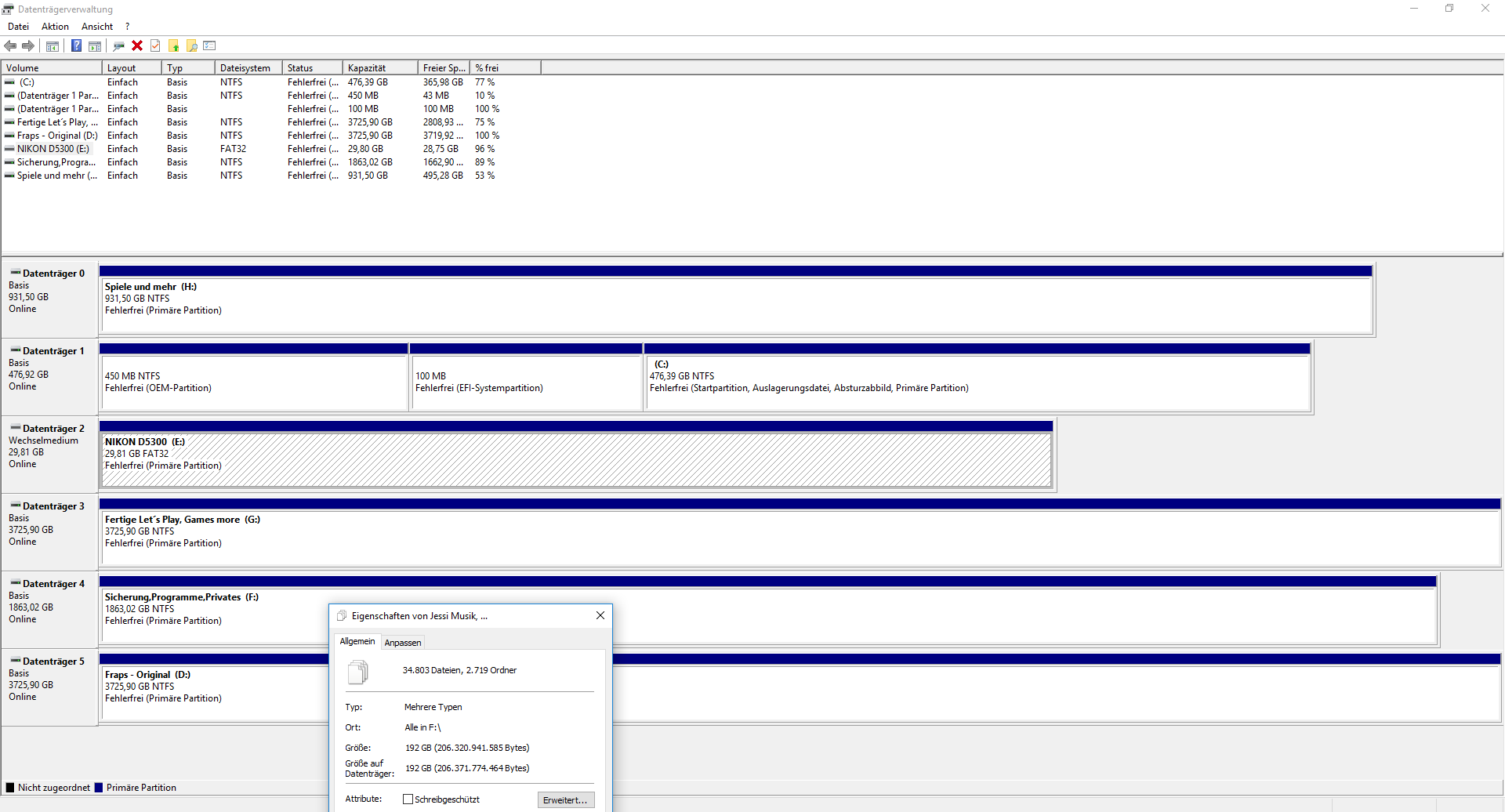Click the Datenträger 3 disk icon
1505x812 pixels.
pyautogui.click(x=16, y=506)
